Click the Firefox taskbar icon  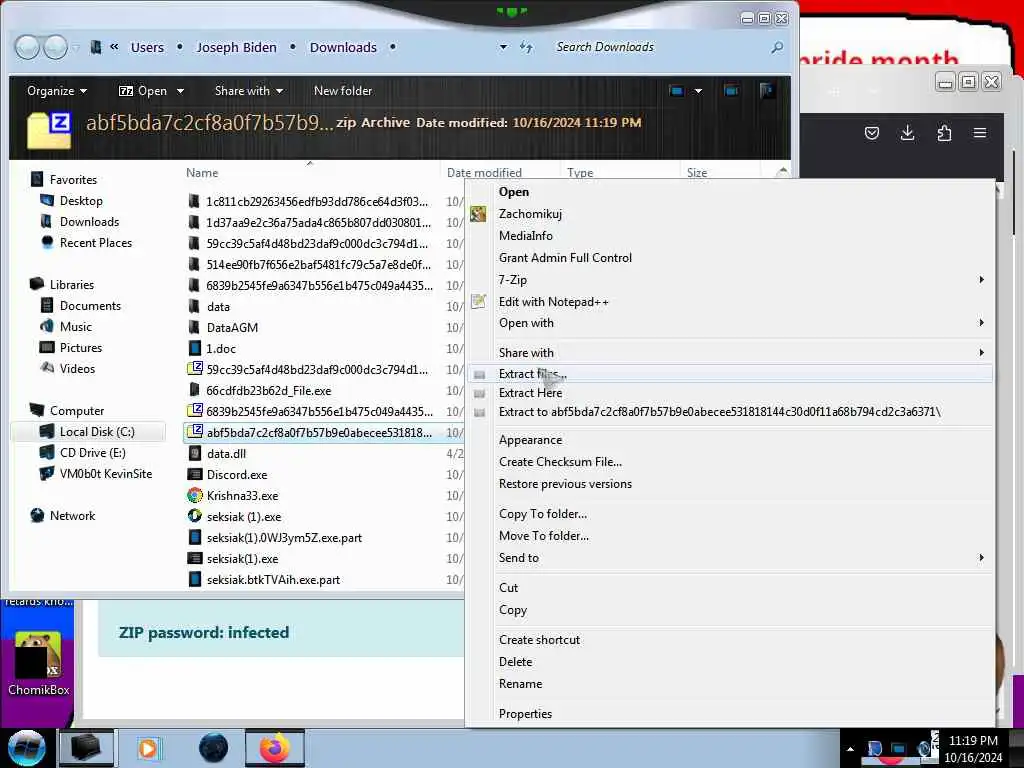click(275, 748)
